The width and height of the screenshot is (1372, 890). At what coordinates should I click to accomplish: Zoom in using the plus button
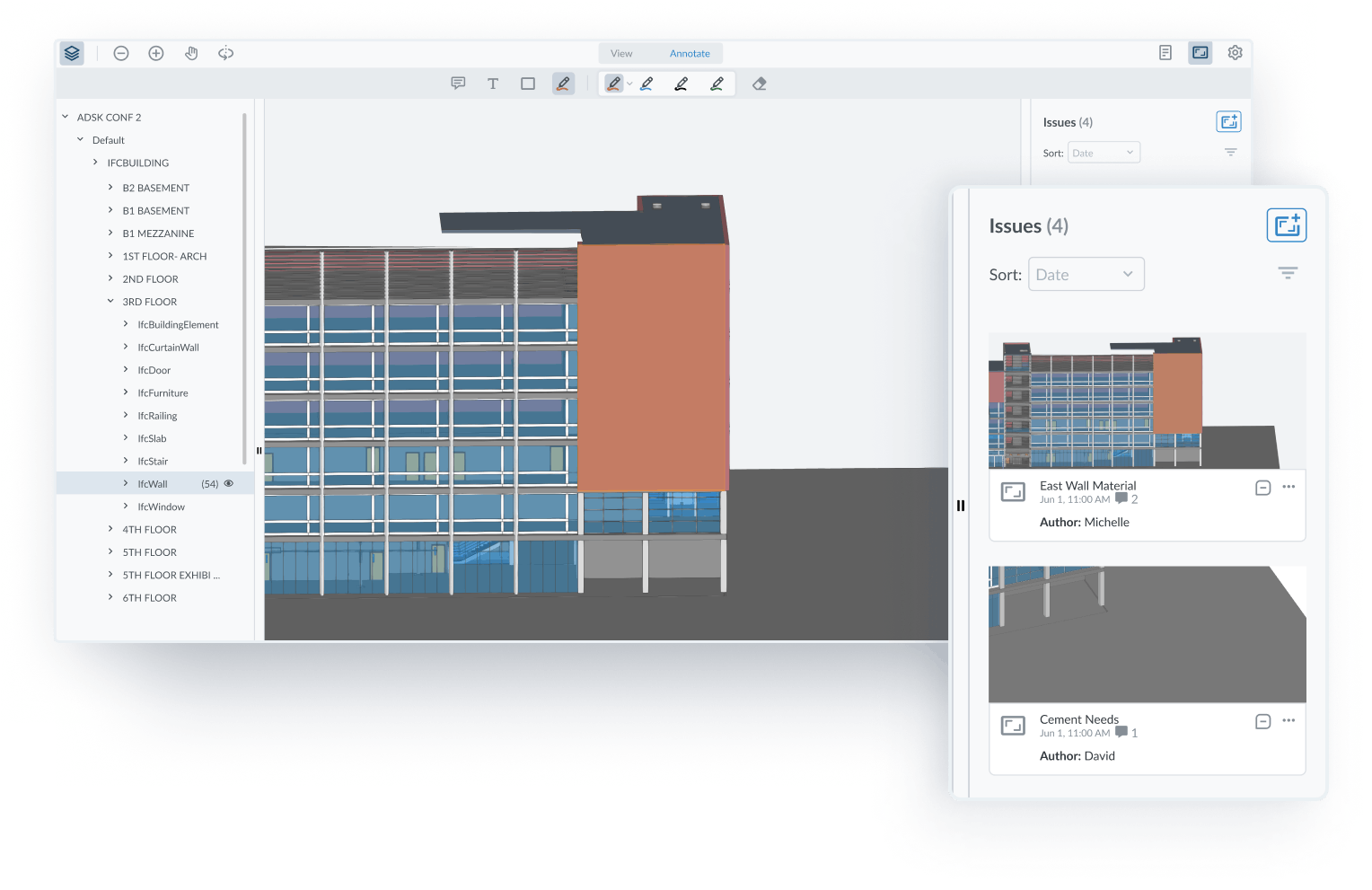(155, 53)
